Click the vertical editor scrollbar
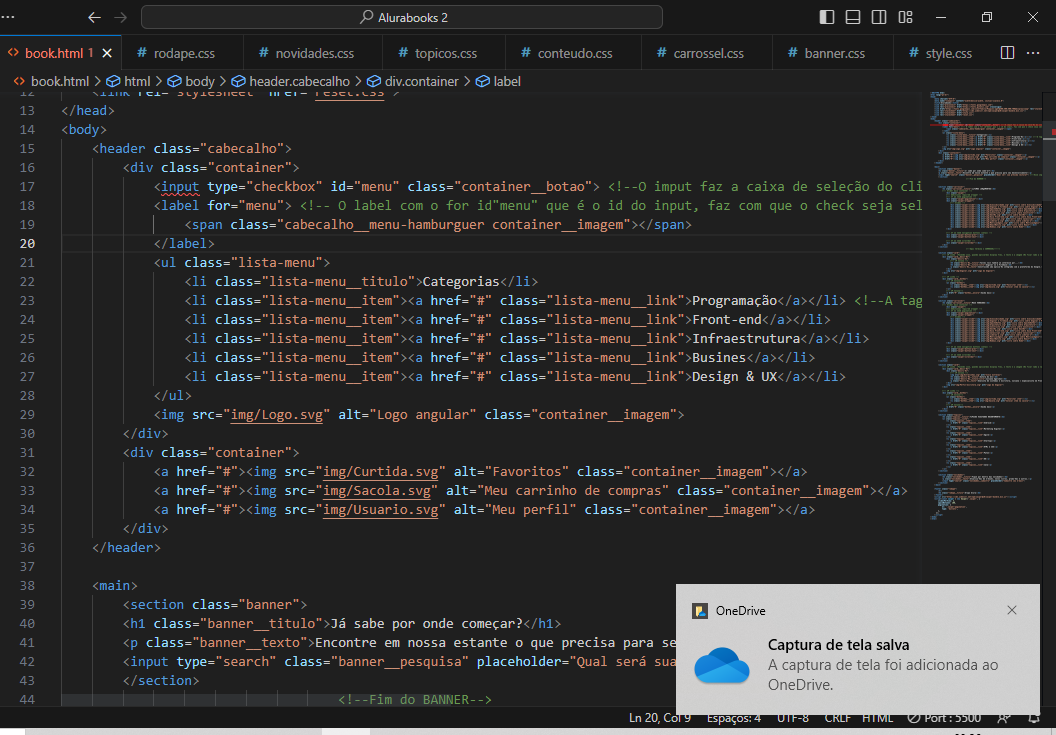Image resolution: width=1056 pixels, height=735 pixels. pyautogui.click(x=1049, y=160)
